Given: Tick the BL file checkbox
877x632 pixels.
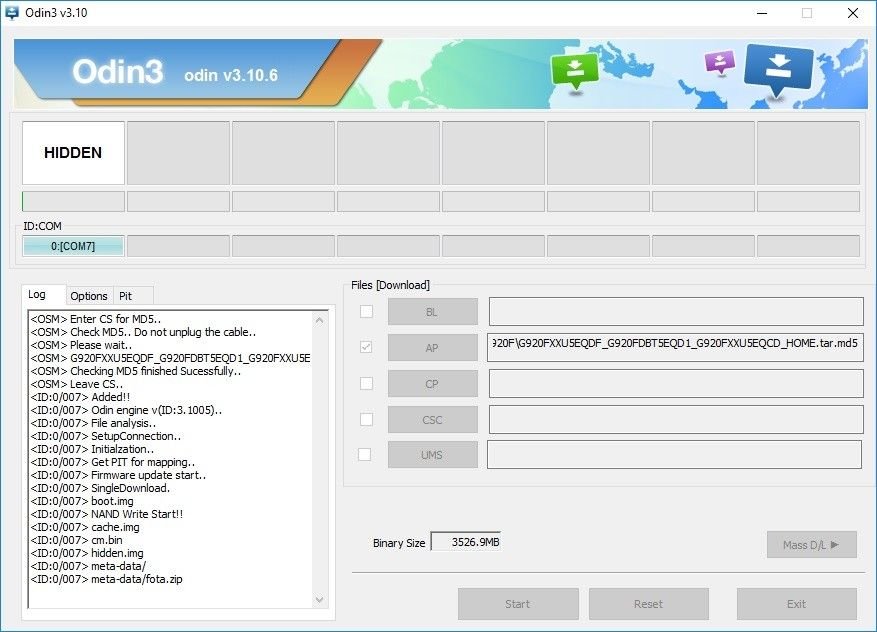Looking at the screenshot, I should click(366, 312).
